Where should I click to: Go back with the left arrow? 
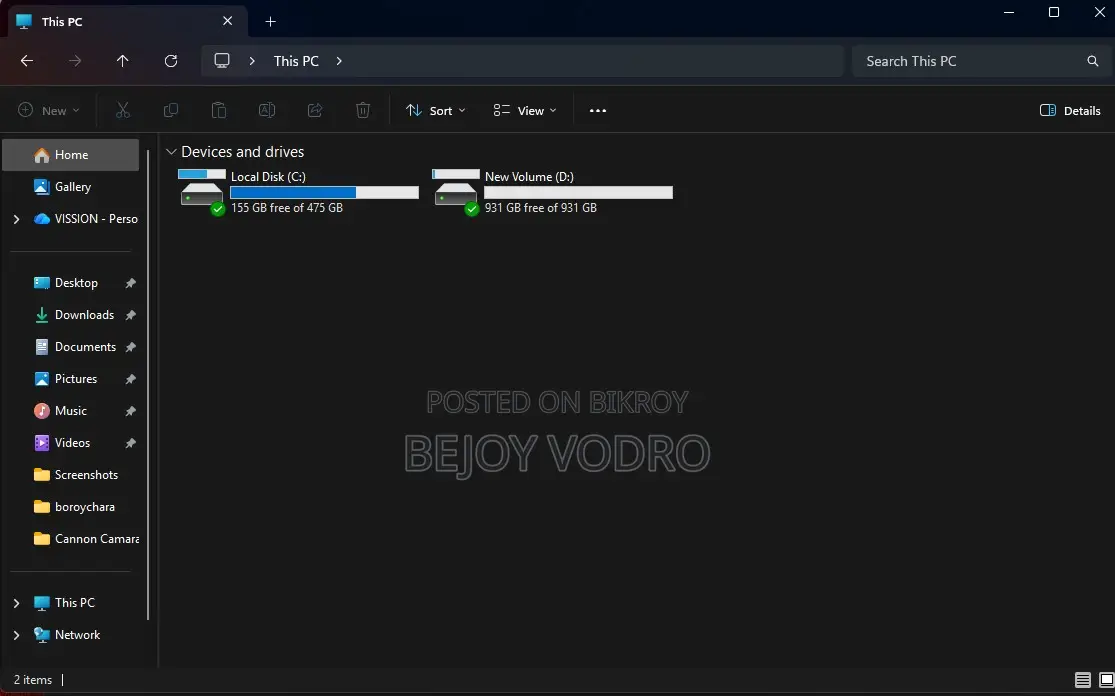pyautogui.click(x=27, y=61)
